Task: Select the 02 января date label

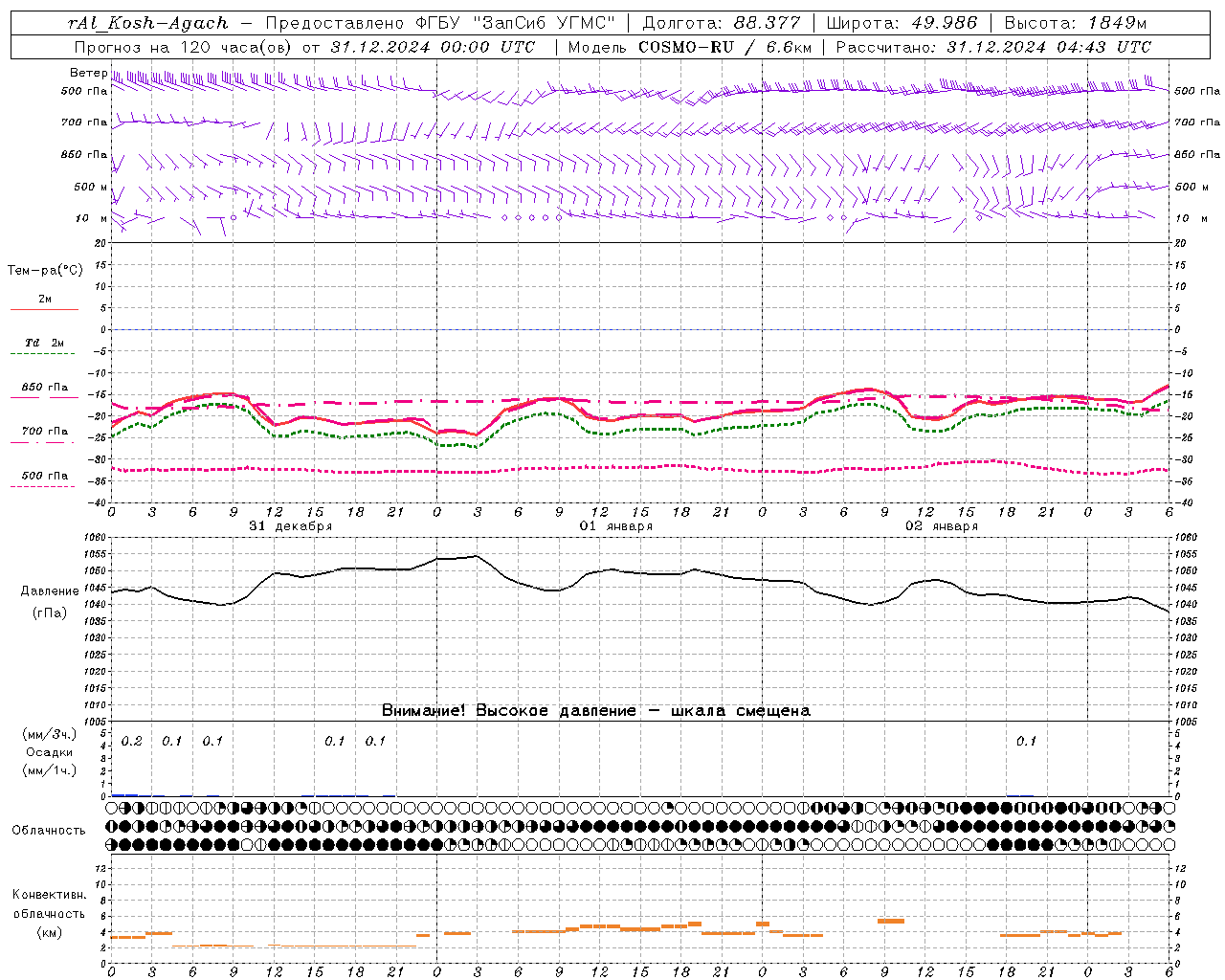Action: coord(942,526)
